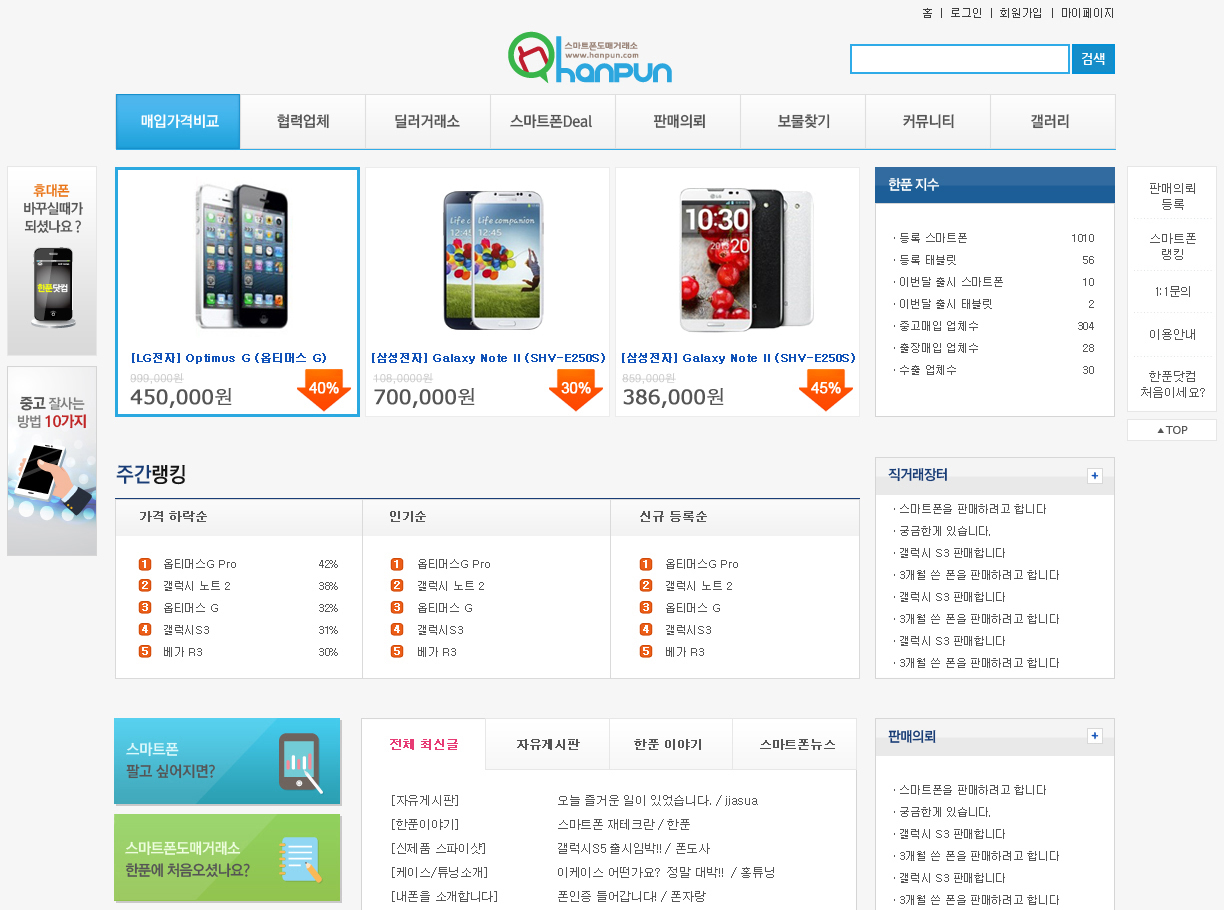This screenshot has height=910, width=1224.
Task: Click the hanpun logo at the top
Action: [589, 58]
